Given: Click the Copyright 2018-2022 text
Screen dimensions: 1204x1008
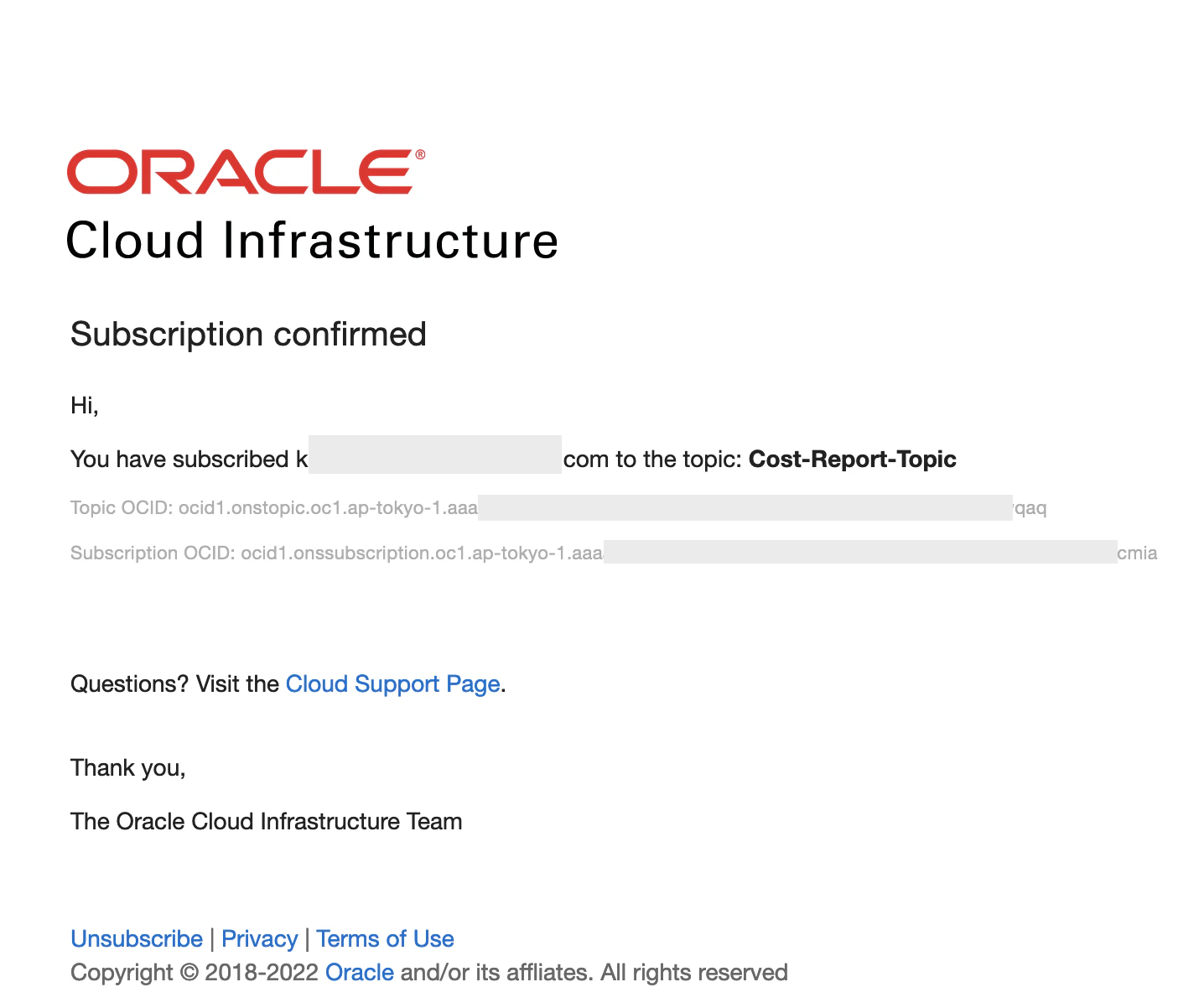Looking at the screenshot, I should pyautogui.click(x=195, y=972).
